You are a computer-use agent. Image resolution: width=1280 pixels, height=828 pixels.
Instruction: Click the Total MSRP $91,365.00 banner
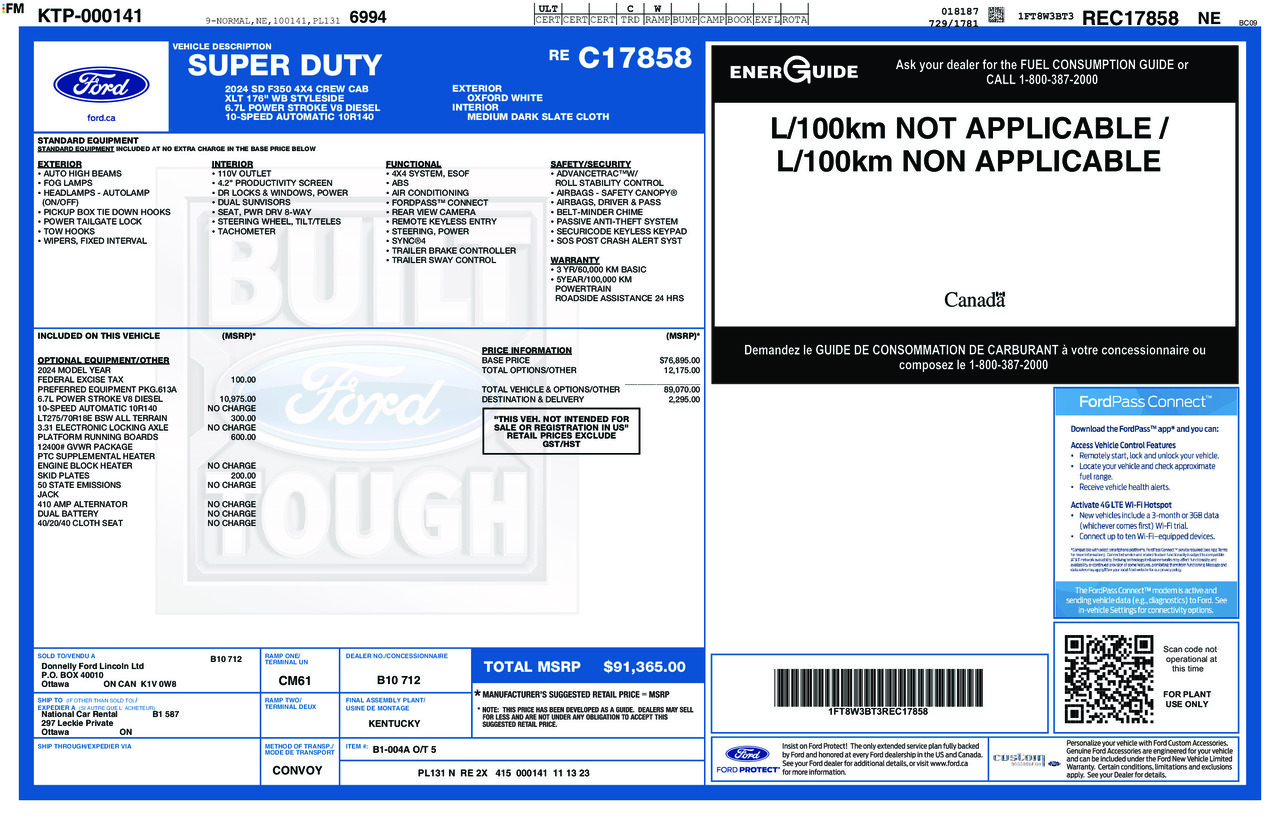585,667
